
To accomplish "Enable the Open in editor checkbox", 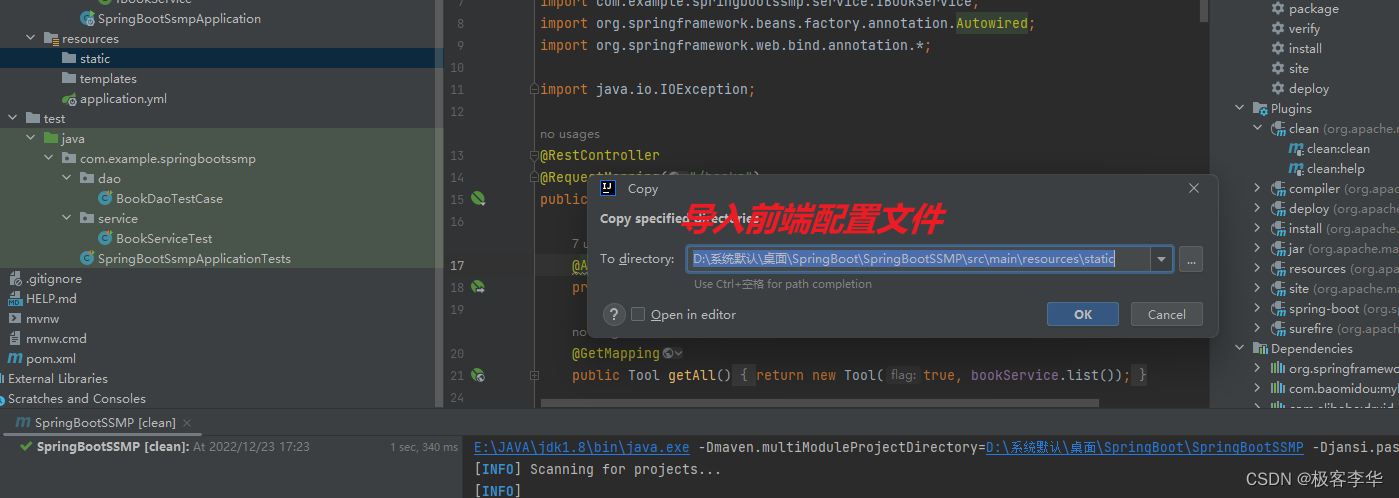I will click(x=638, y=314).
